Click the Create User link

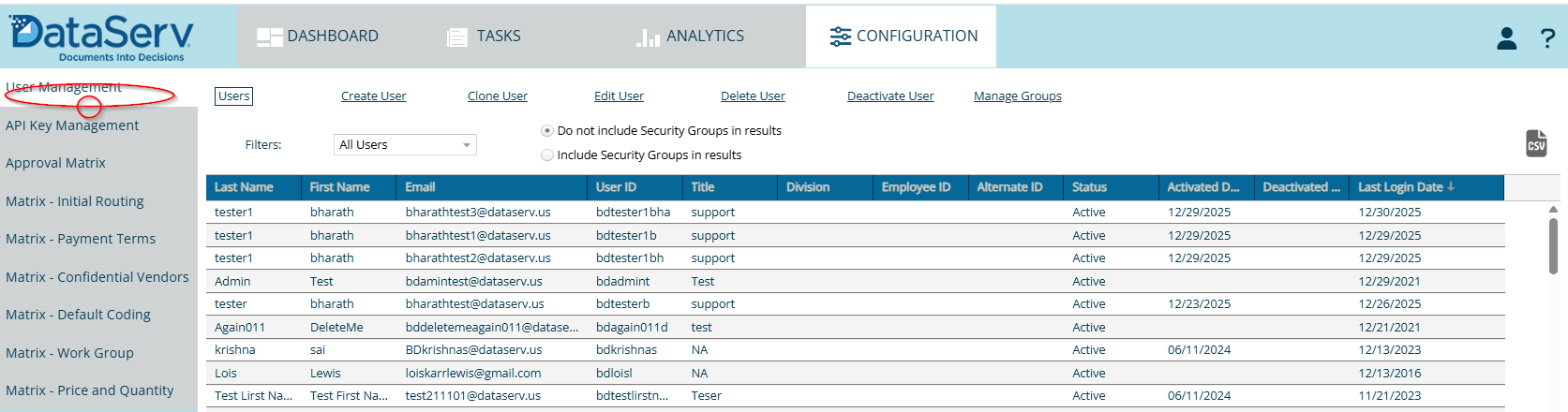point(373,96)
